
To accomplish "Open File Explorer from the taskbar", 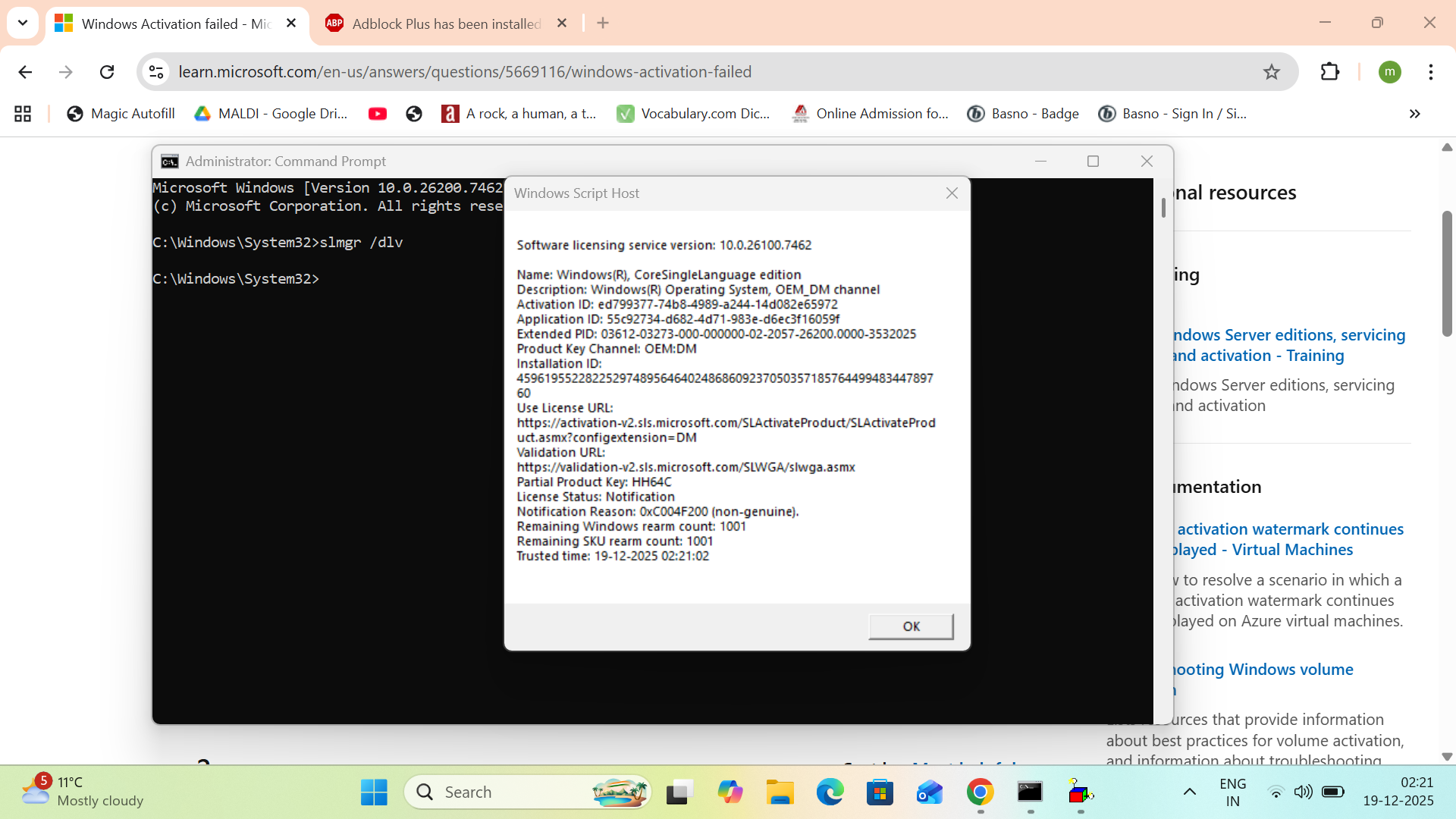I will [x=780, y=791].
